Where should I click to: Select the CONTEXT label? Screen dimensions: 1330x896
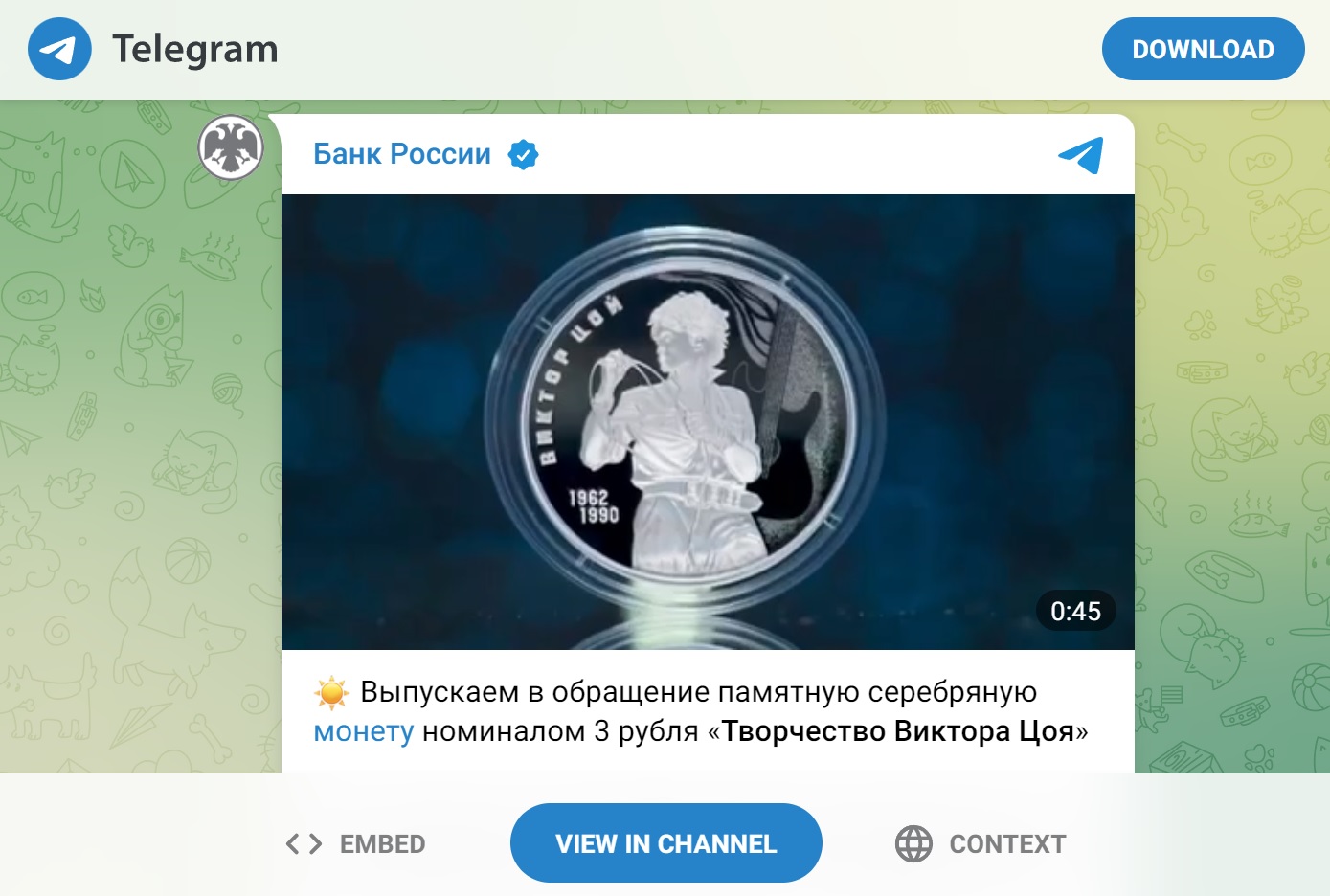coord(1007,844)
